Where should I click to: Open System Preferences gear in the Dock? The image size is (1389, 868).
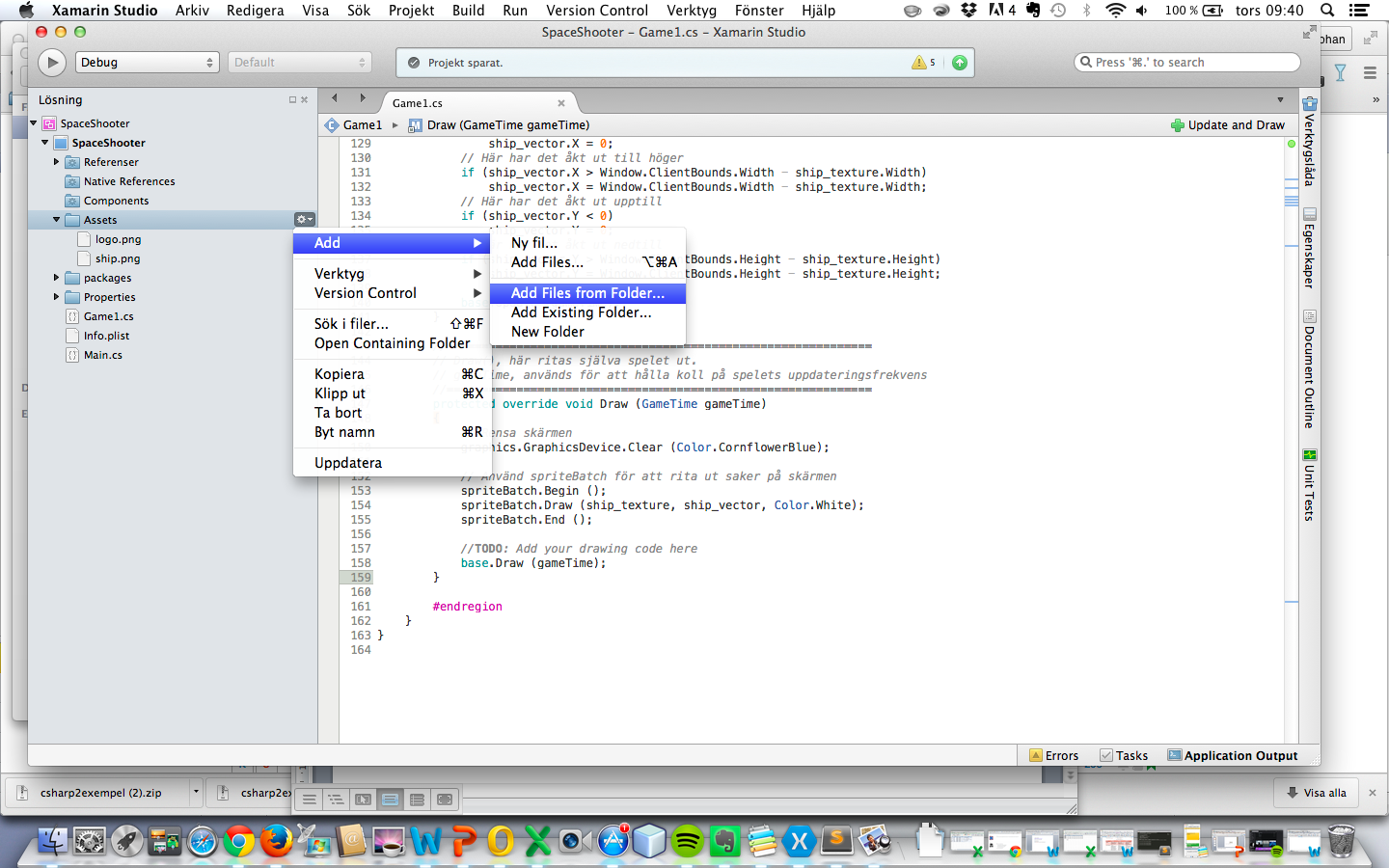90,841
